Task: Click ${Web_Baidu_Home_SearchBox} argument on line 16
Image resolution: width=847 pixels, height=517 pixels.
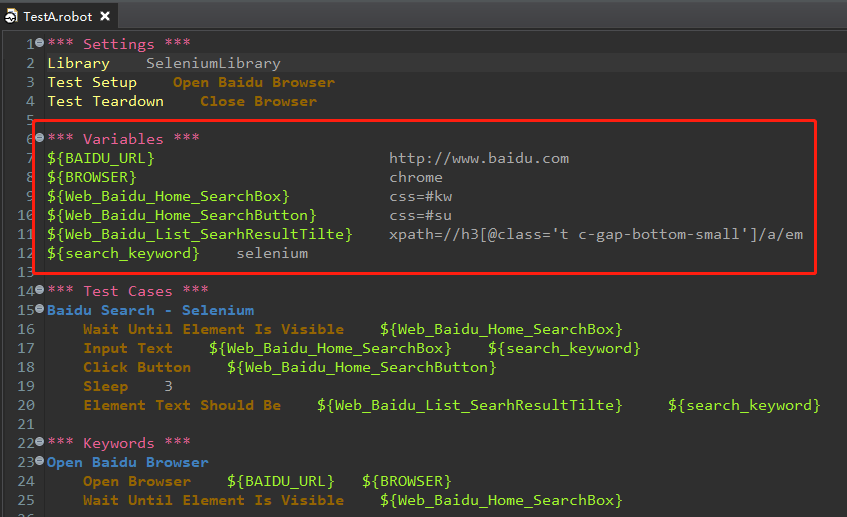Action: [x=501, y=329]
